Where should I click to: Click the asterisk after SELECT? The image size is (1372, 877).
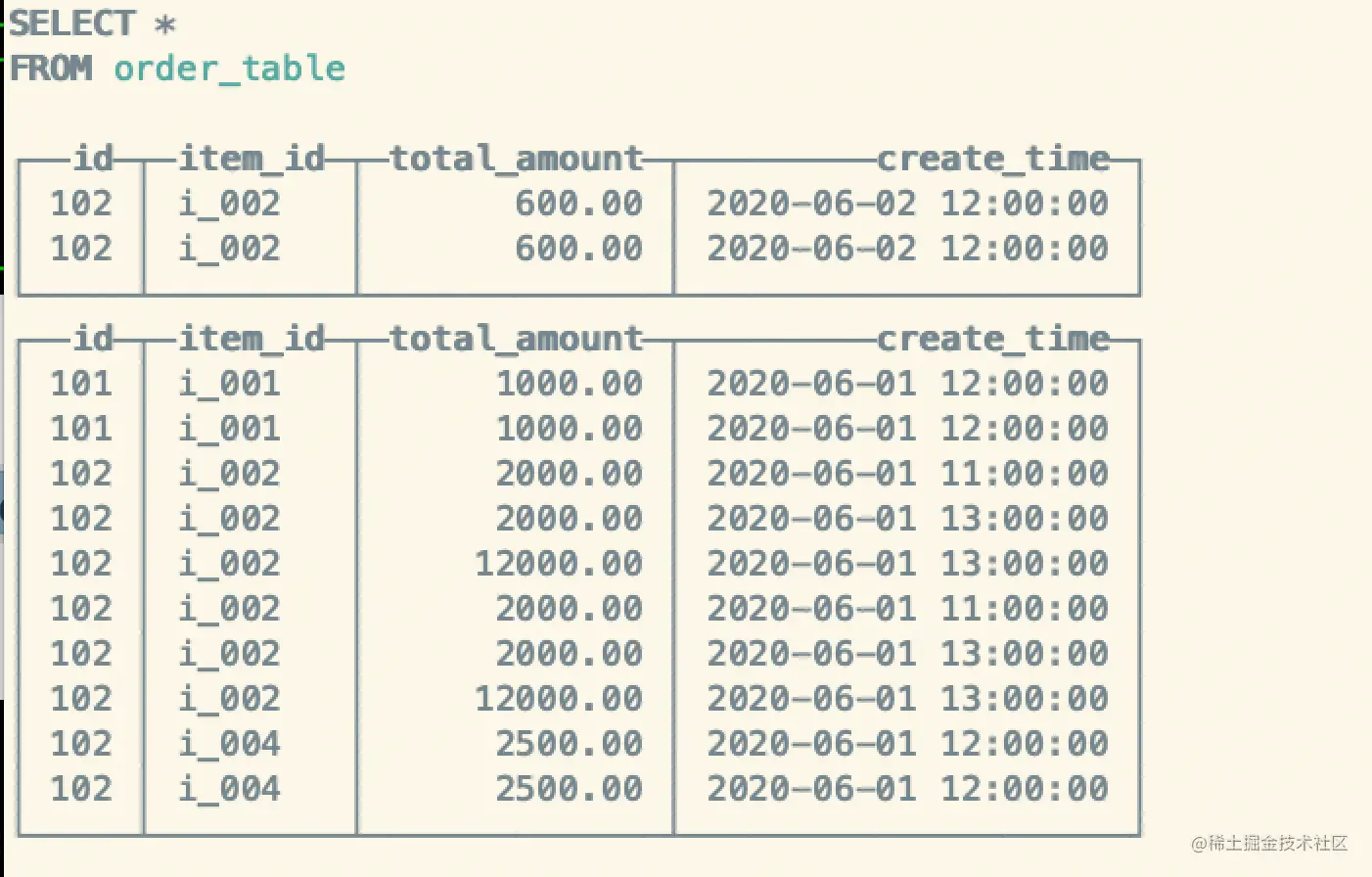tap(165, 23)
